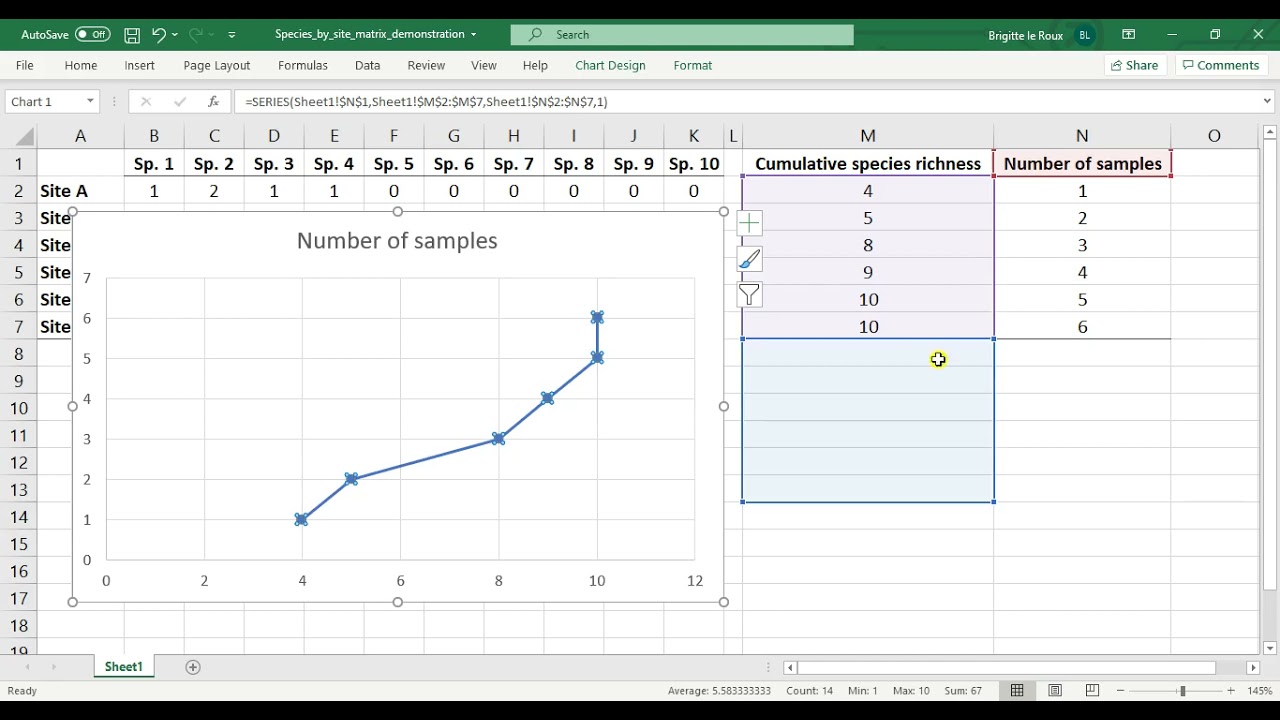Toggle the AutoSave switch
Screen dimensions: 1280x720
[92, 34]
